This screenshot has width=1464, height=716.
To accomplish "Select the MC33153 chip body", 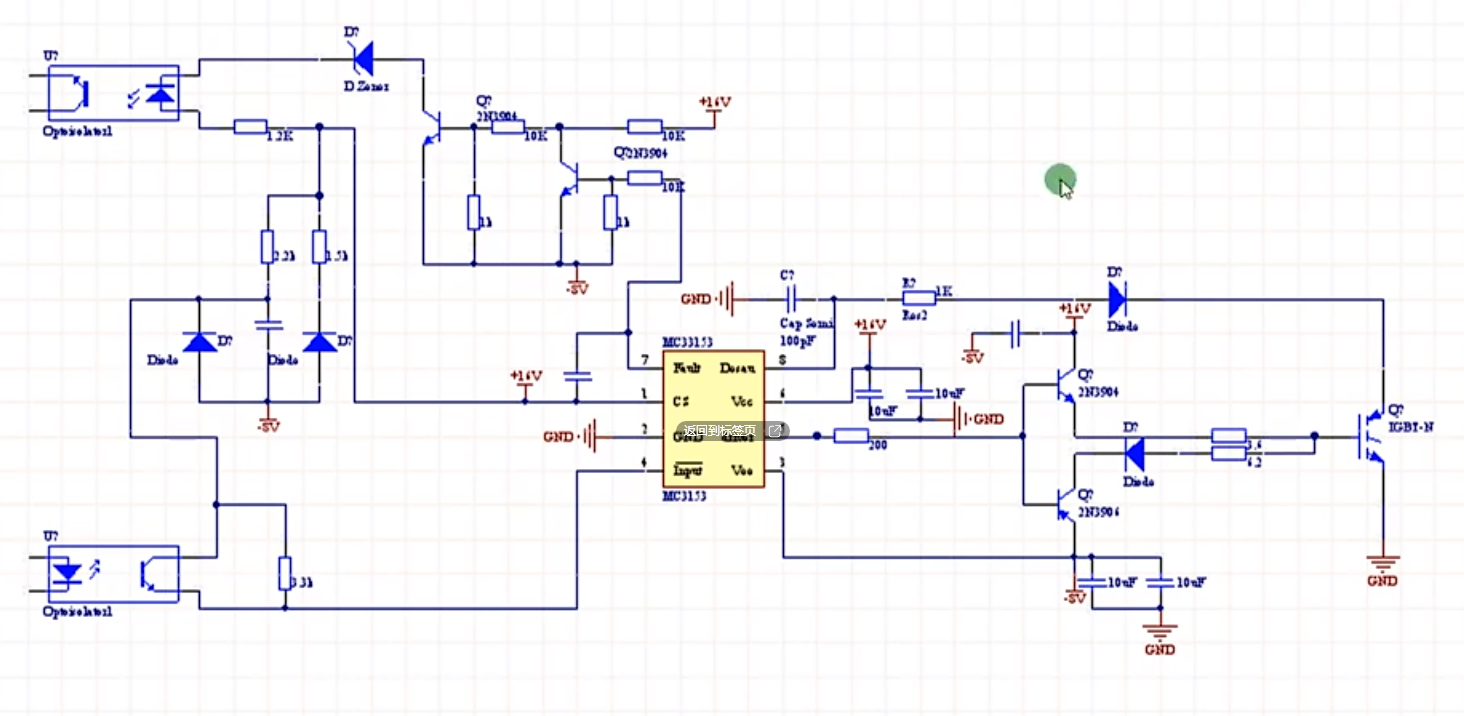I will [x=713, y=418].
